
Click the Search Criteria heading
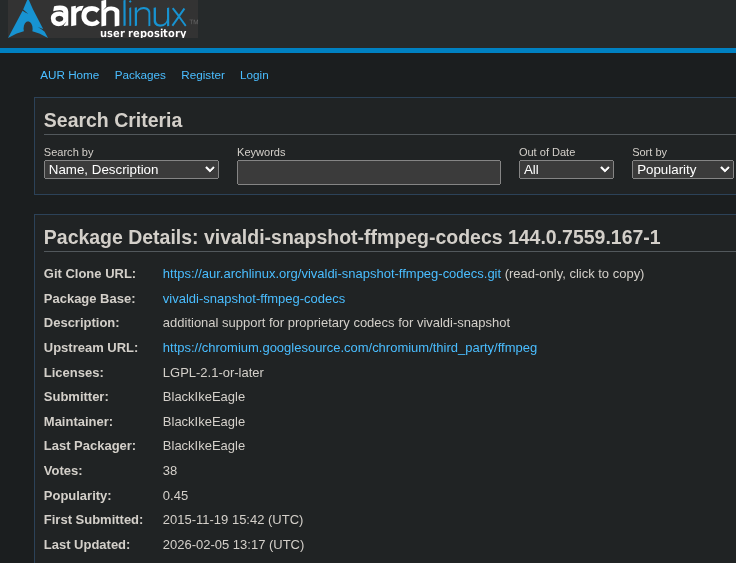pyautogui.click(x=113, y=121)
